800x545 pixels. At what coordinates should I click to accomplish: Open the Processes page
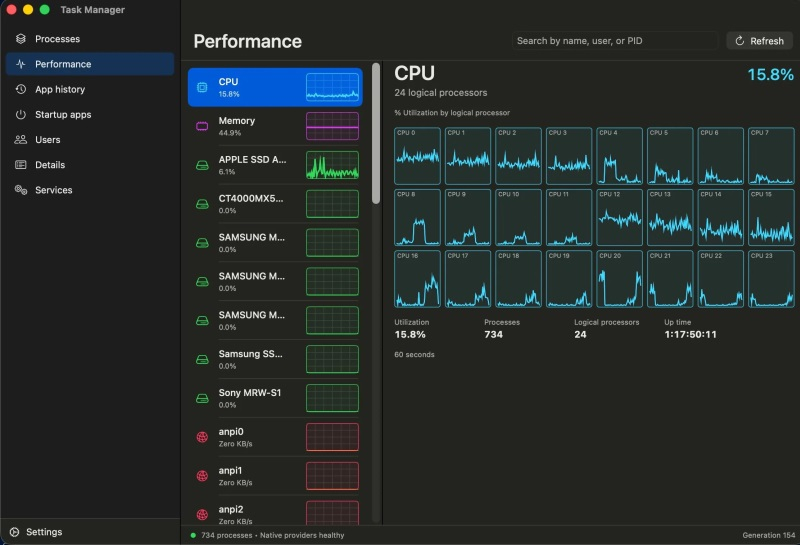pyautogui.click(x=90, y=39)
